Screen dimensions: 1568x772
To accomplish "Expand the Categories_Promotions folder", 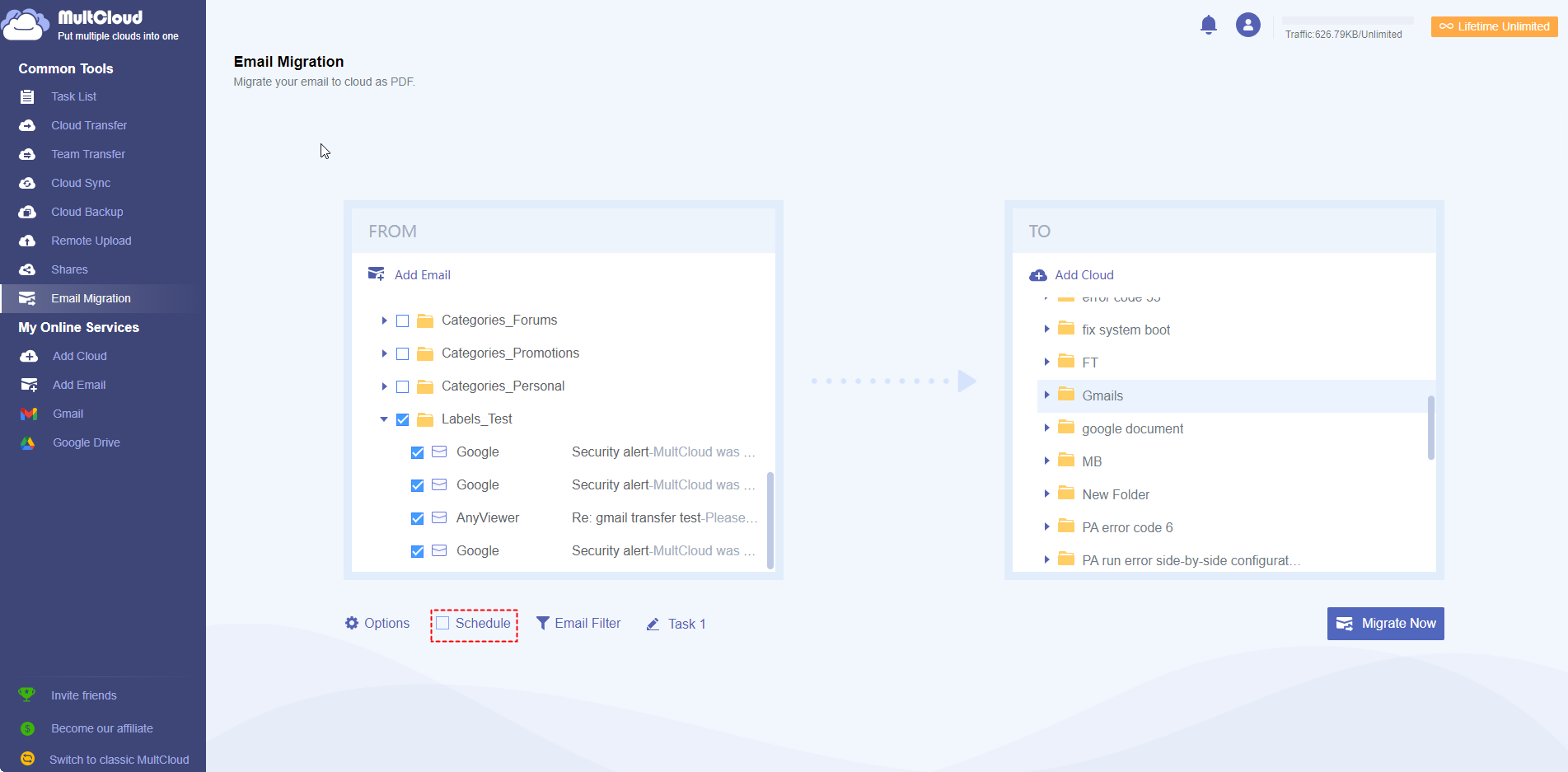I will pos(384,353).
